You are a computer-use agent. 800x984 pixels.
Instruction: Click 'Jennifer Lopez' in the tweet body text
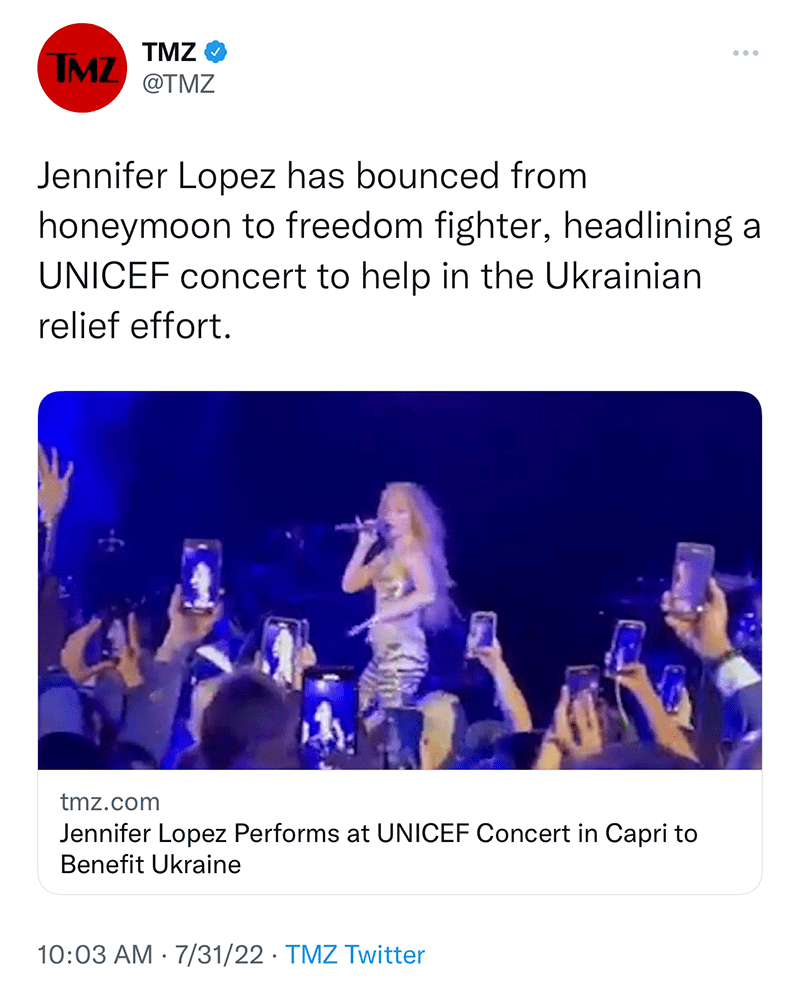160,177
